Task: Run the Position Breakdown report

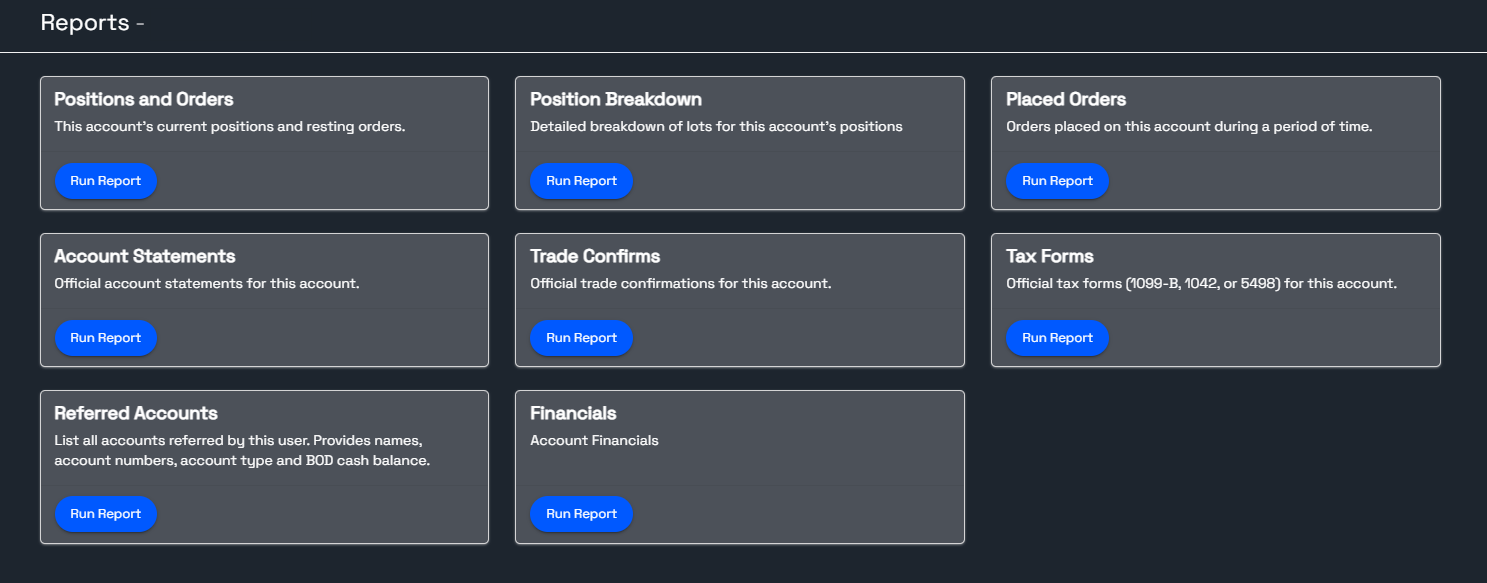Action: point(581,181)
